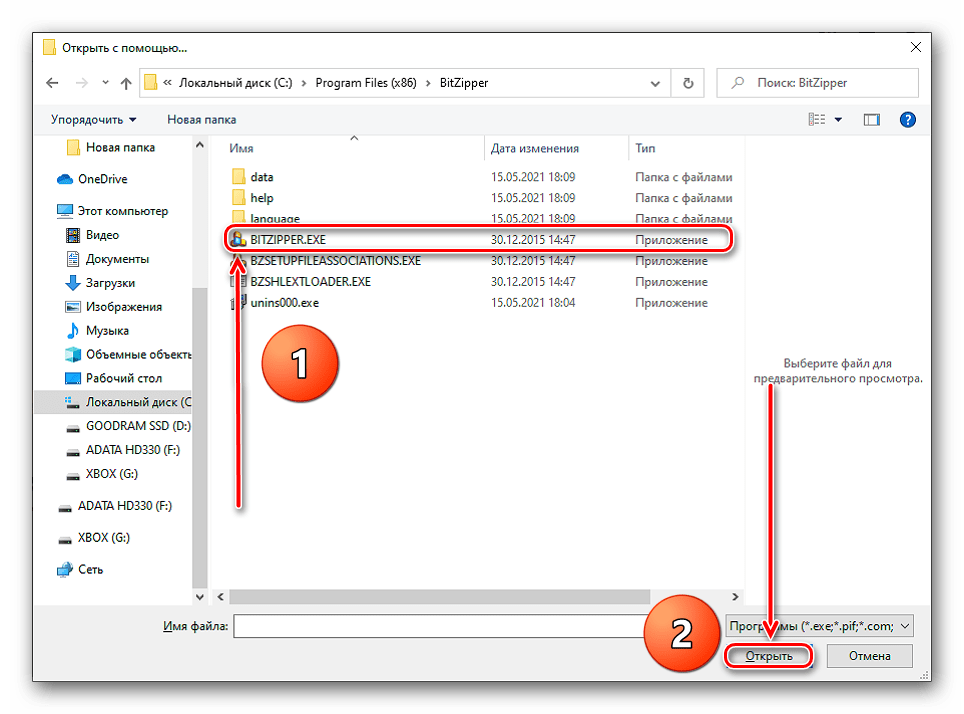This screenshot has height=714, width=964.
Task: Click the Новая папка toolbar button
Action: [201, 120]
